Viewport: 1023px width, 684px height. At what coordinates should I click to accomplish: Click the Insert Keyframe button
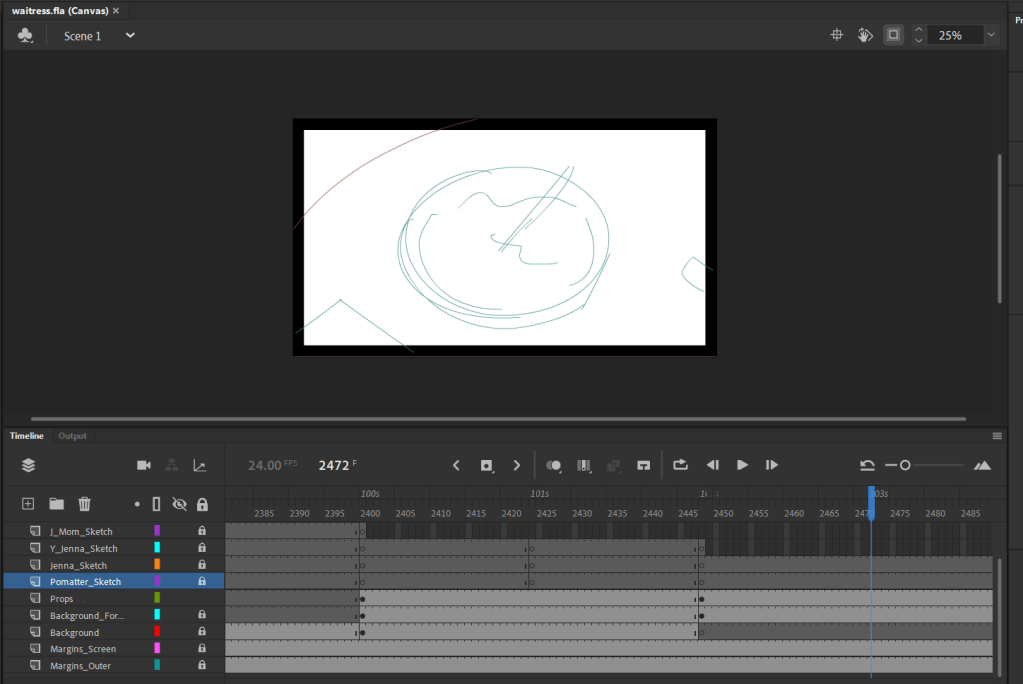point(487,465)
